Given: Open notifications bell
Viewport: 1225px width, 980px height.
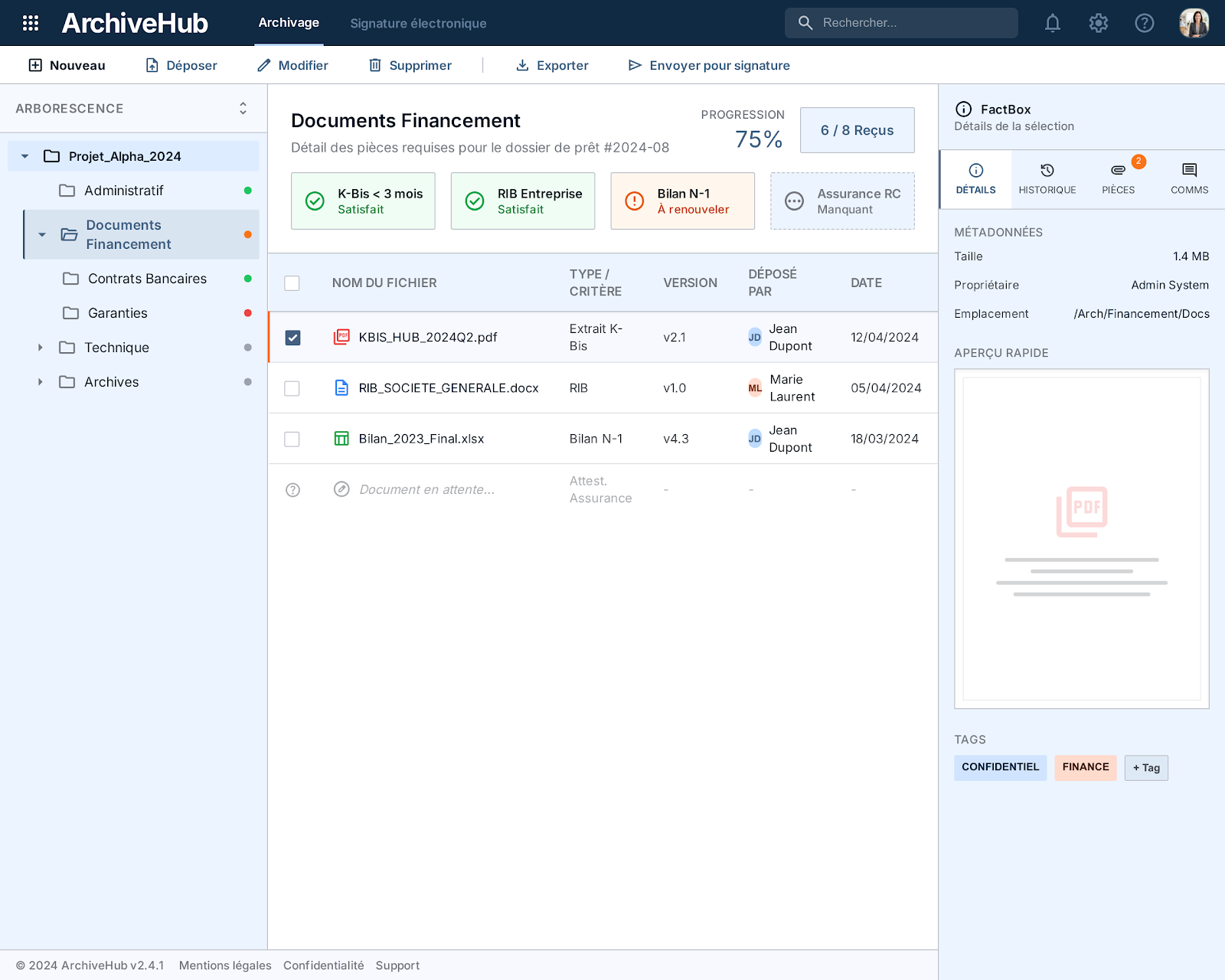Looking at the screenshot, I should [x=1053, y=23].
